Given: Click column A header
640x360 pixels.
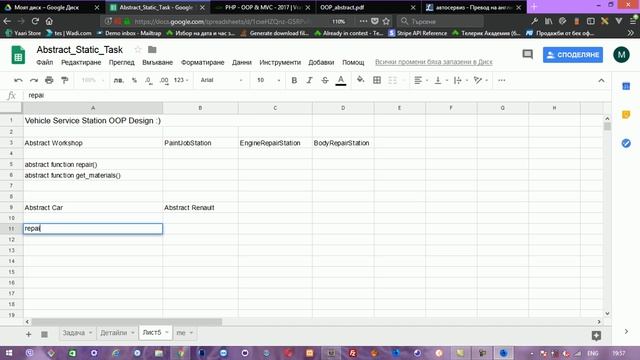Looking at the screenshot, I should point(93,108).
